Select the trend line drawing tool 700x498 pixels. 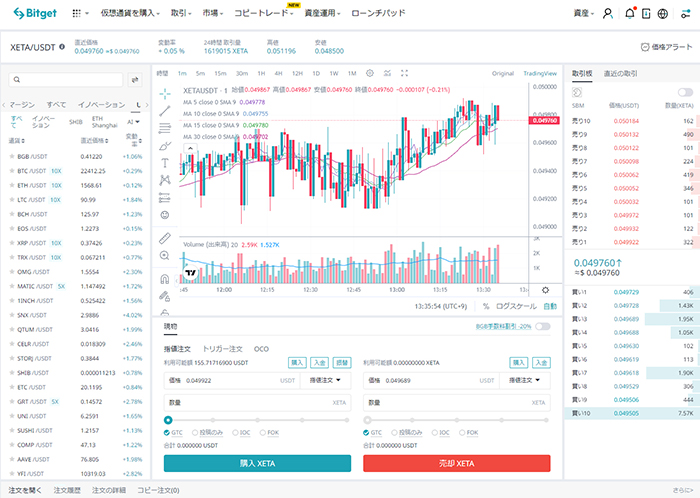pyautogui.click(x=165, y=111)
